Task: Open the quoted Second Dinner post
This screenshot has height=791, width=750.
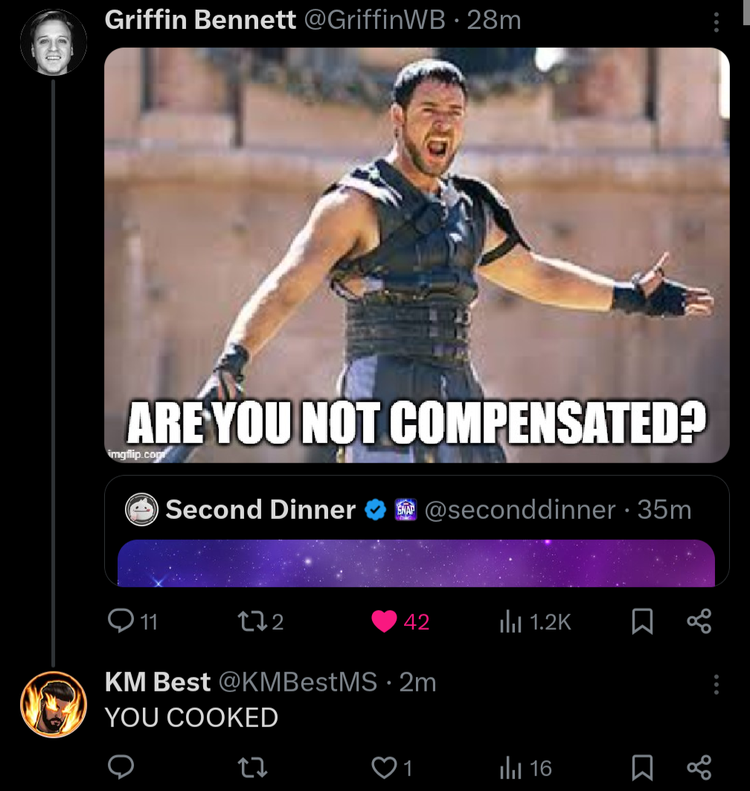Action: click(x=417, y=531)
